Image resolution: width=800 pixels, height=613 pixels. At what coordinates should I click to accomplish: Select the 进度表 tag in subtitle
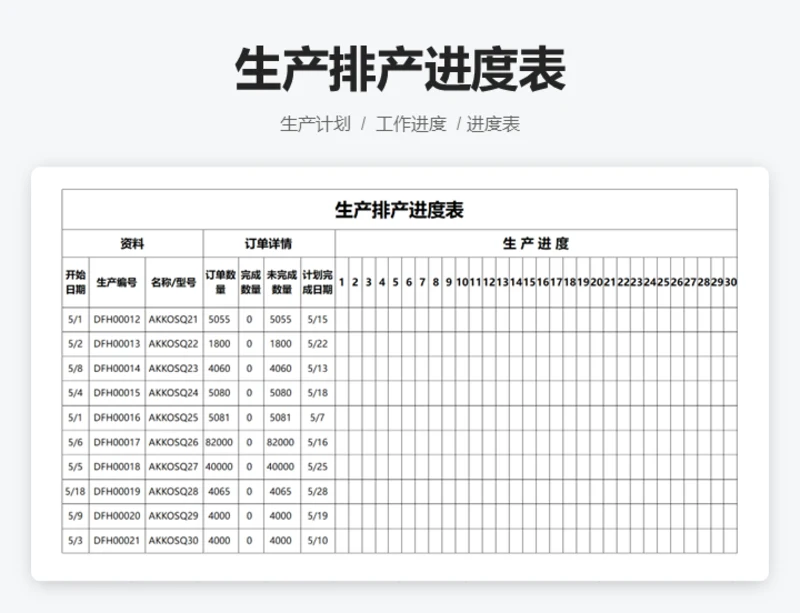click(493, 124)
